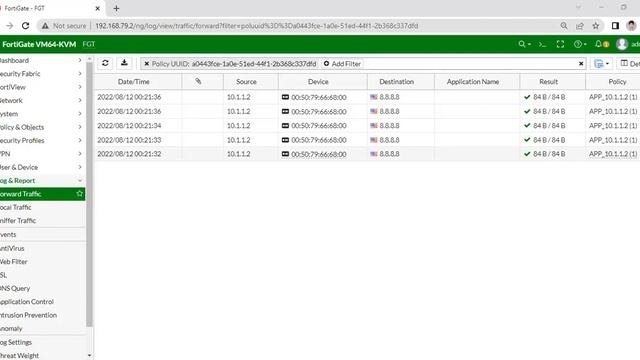640x360 pixels.
Task: Expand the FortiView menu
Action: click(x=42, y=87)
